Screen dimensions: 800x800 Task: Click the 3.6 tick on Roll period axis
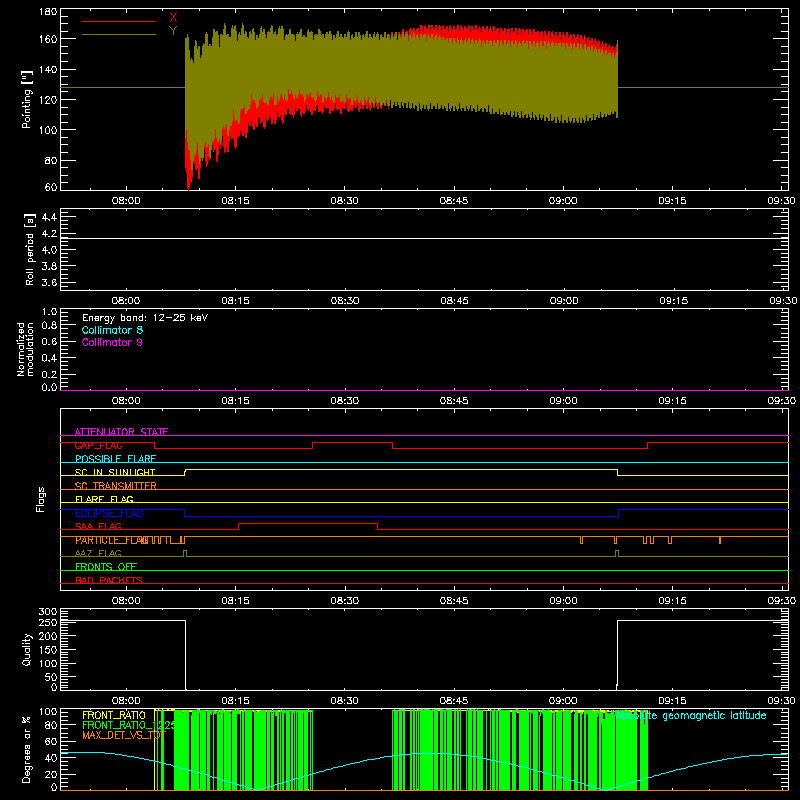coord(49,282)
